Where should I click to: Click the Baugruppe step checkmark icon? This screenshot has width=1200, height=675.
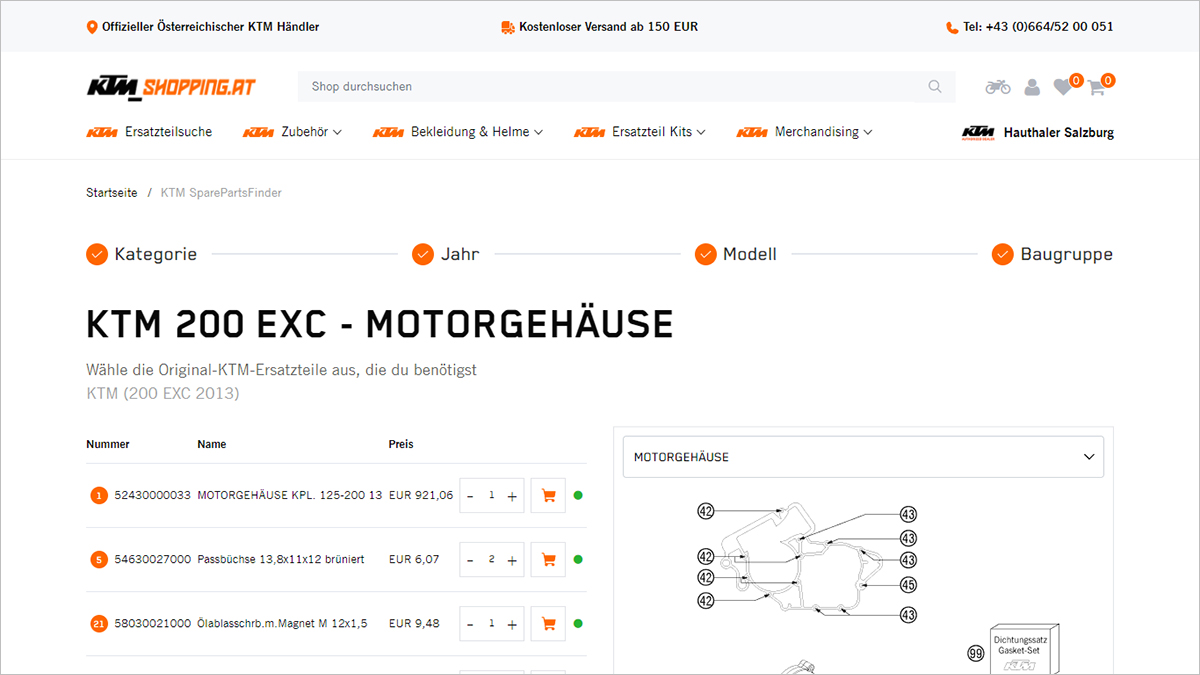[1003, 254]
